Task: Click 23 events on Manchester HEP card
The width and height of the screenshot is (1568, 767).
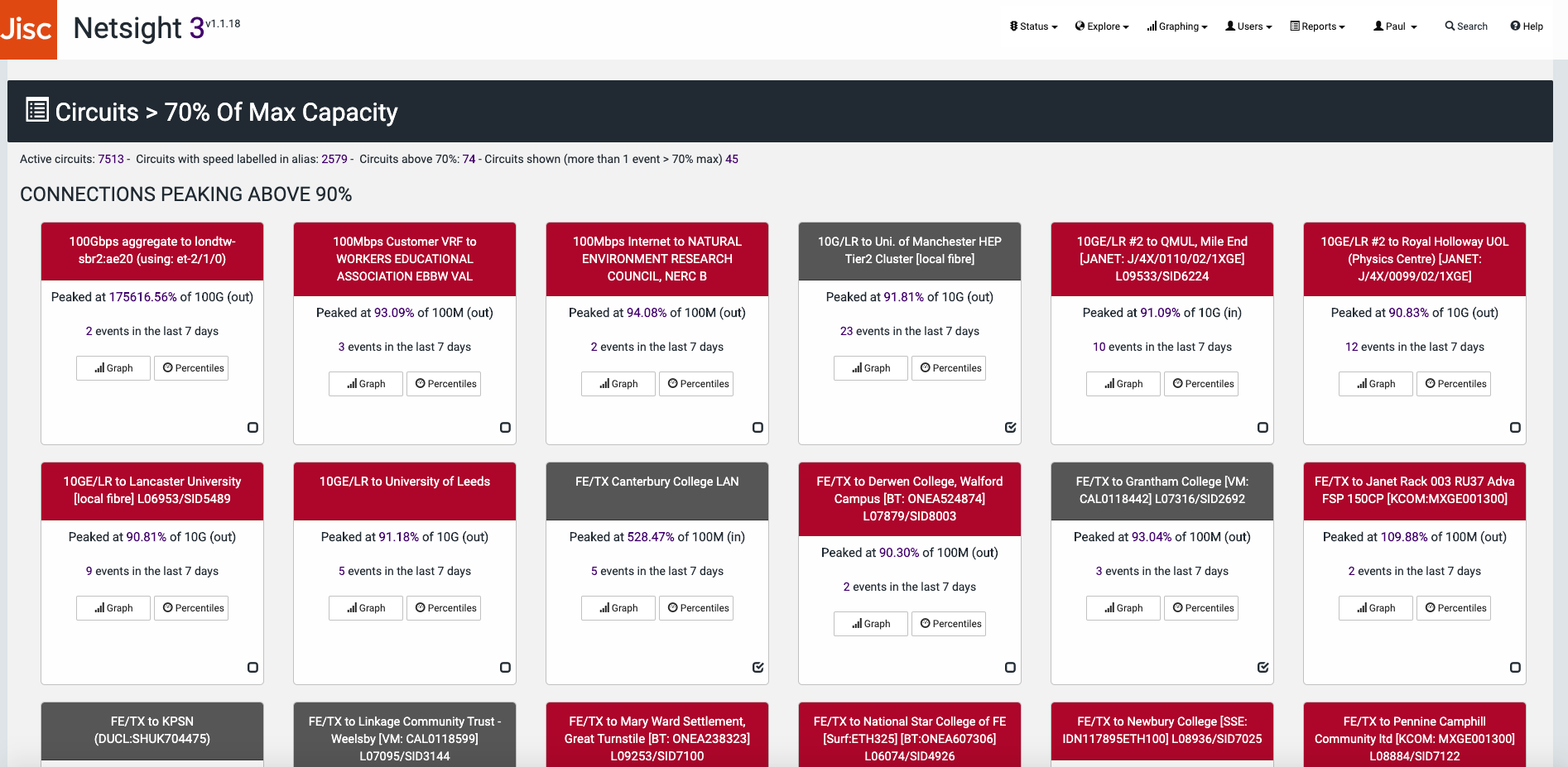Action: pyautogui.click(x=846, y=331)
